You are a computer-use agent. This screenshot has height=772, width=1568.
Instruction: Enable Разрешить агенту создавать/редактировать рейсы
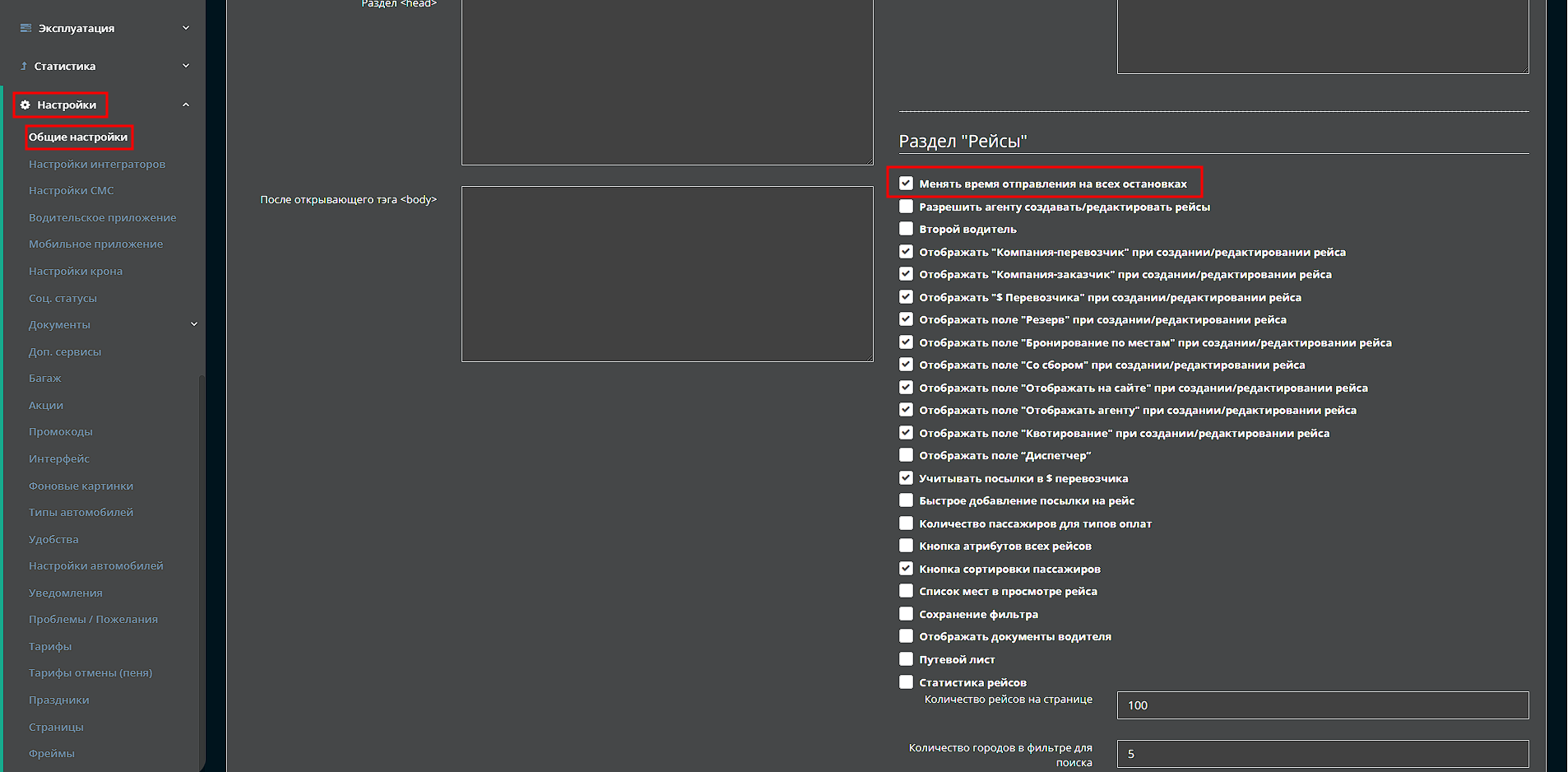point(906,207)
